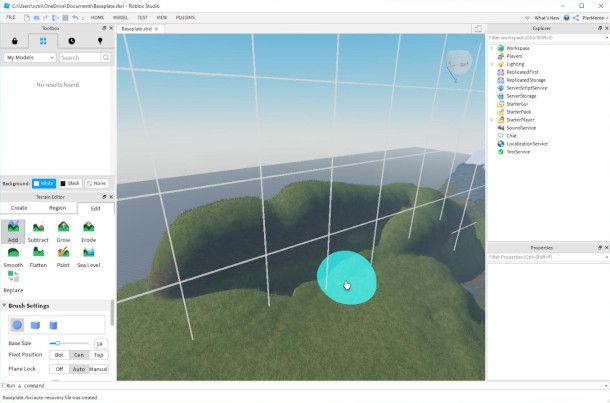Screen dimensions: 610x403
Task: Open the Terrain Editor Create tab
Action: [x=19, y=208]
